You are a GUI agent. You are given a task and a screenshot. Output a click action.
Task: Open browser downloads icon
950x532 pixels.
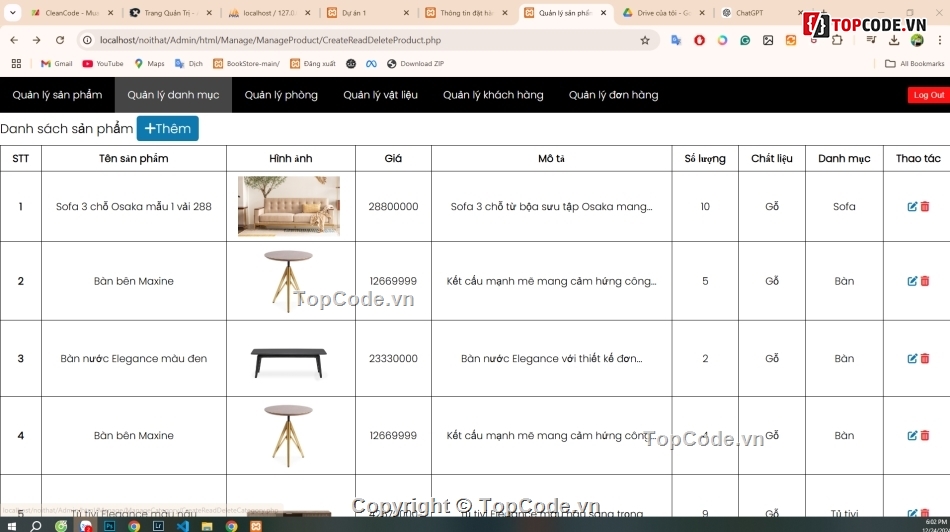tap(894, 40)
